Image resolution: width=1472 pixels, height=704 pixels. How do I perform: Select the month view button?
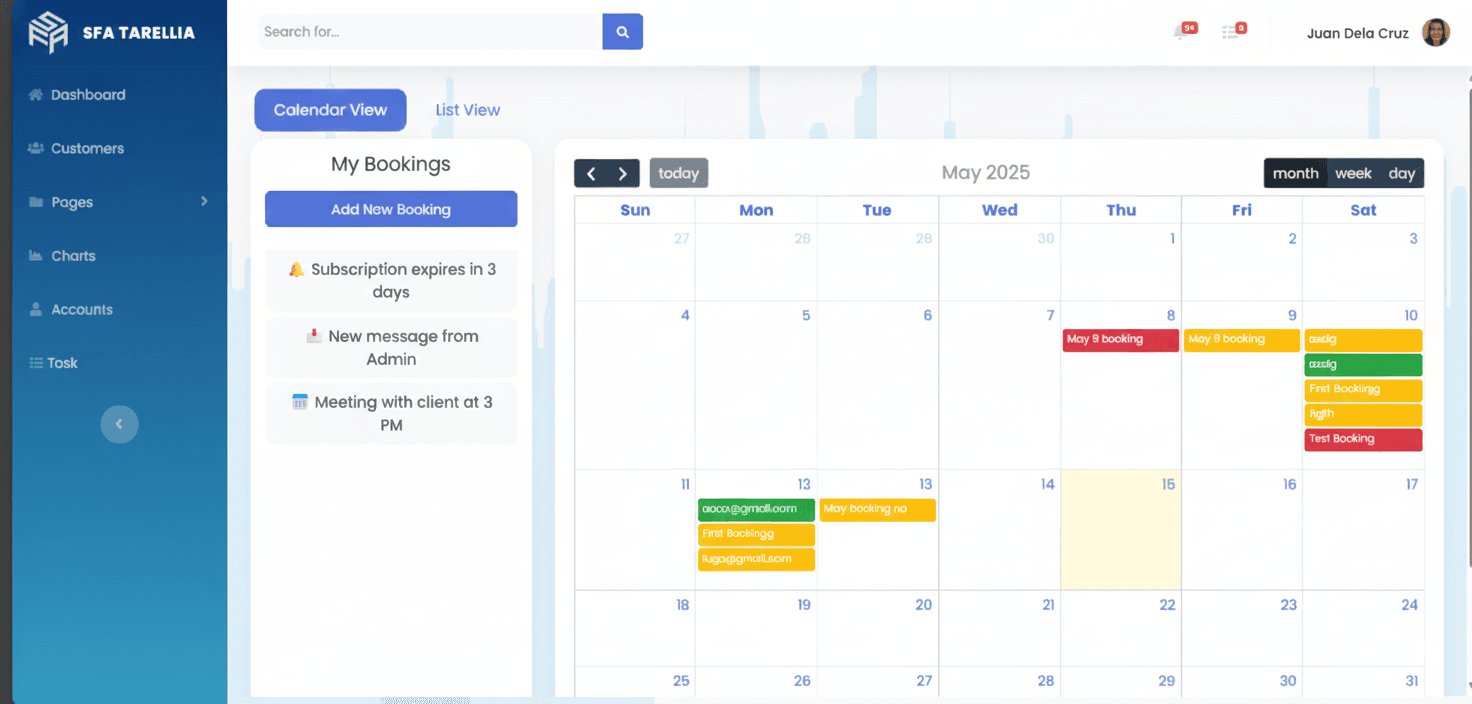[x=1295, y=173]
